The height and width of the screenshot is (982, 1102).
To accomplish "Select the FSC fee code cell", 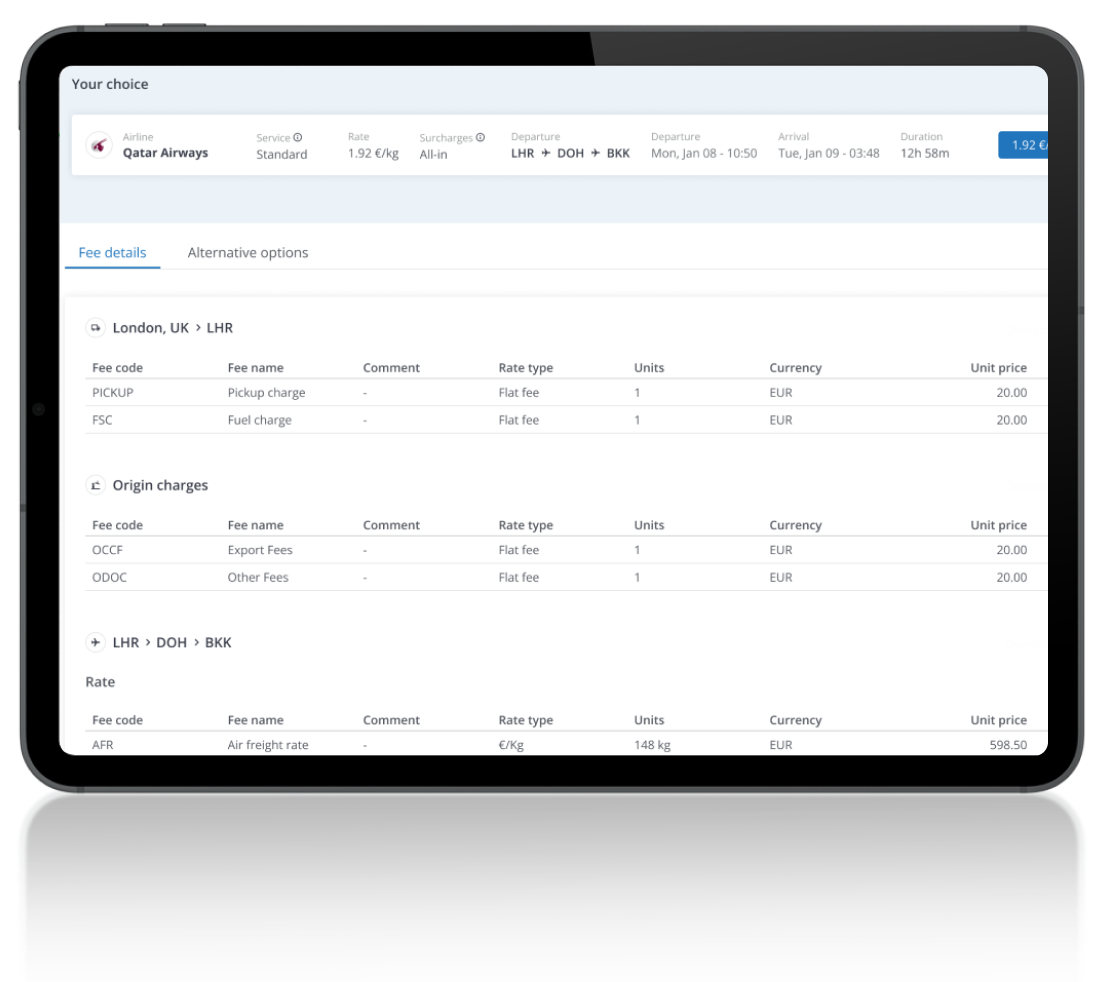I will pos(102,420).
